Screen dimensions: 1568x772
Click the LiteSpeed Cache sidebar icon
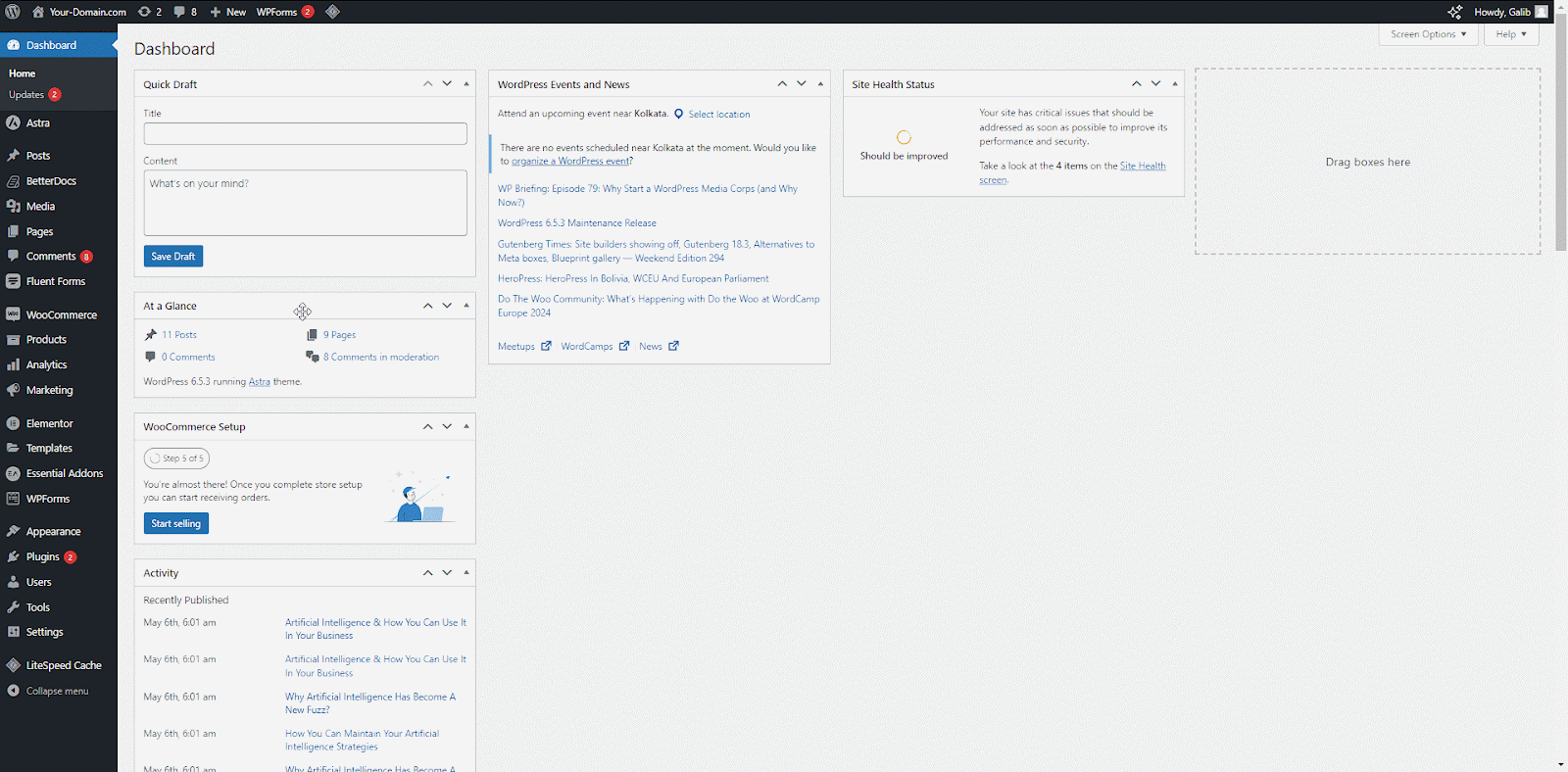[x=13, y=665]
